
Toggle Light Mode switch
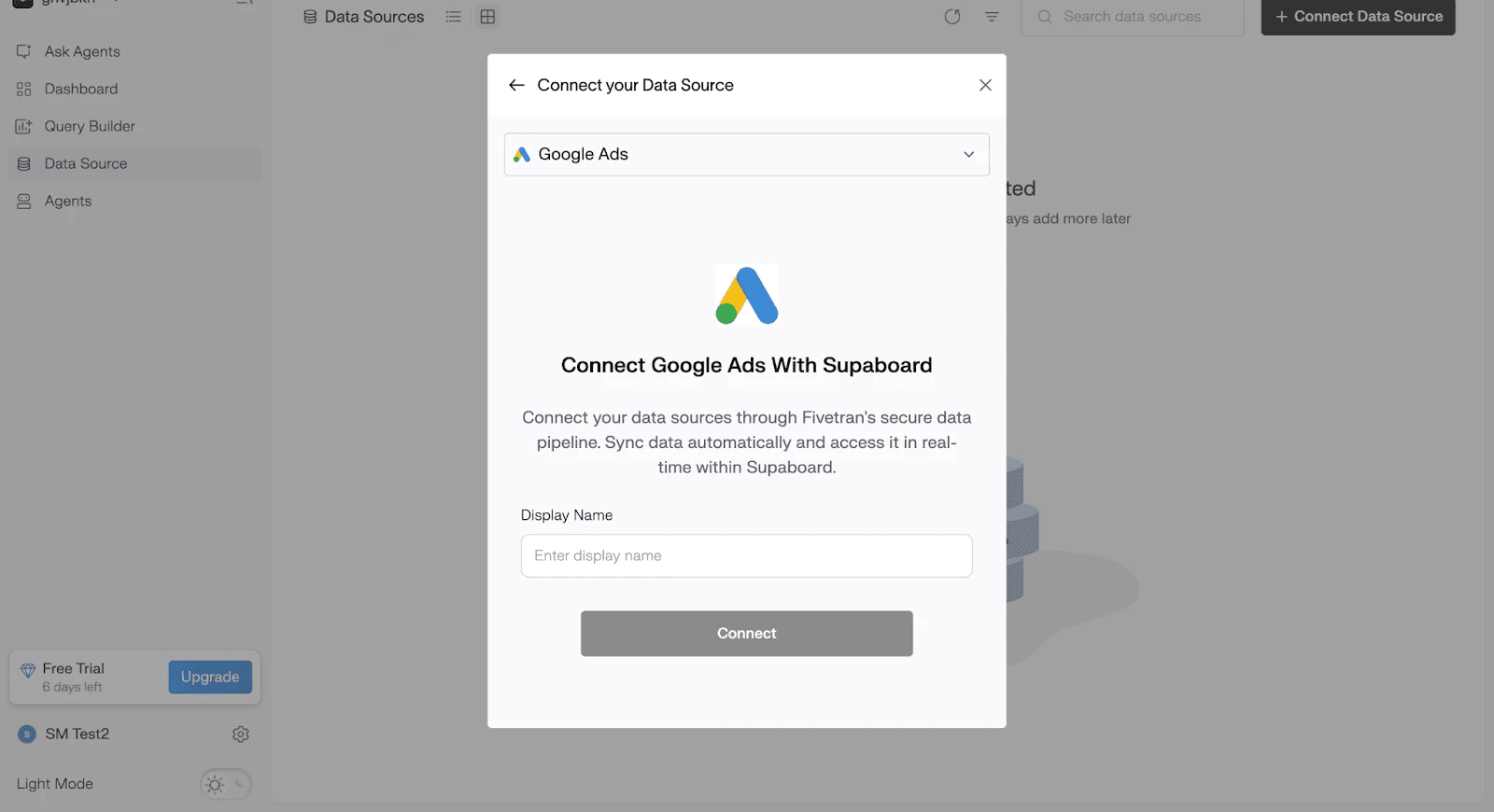tap(226, 785)
